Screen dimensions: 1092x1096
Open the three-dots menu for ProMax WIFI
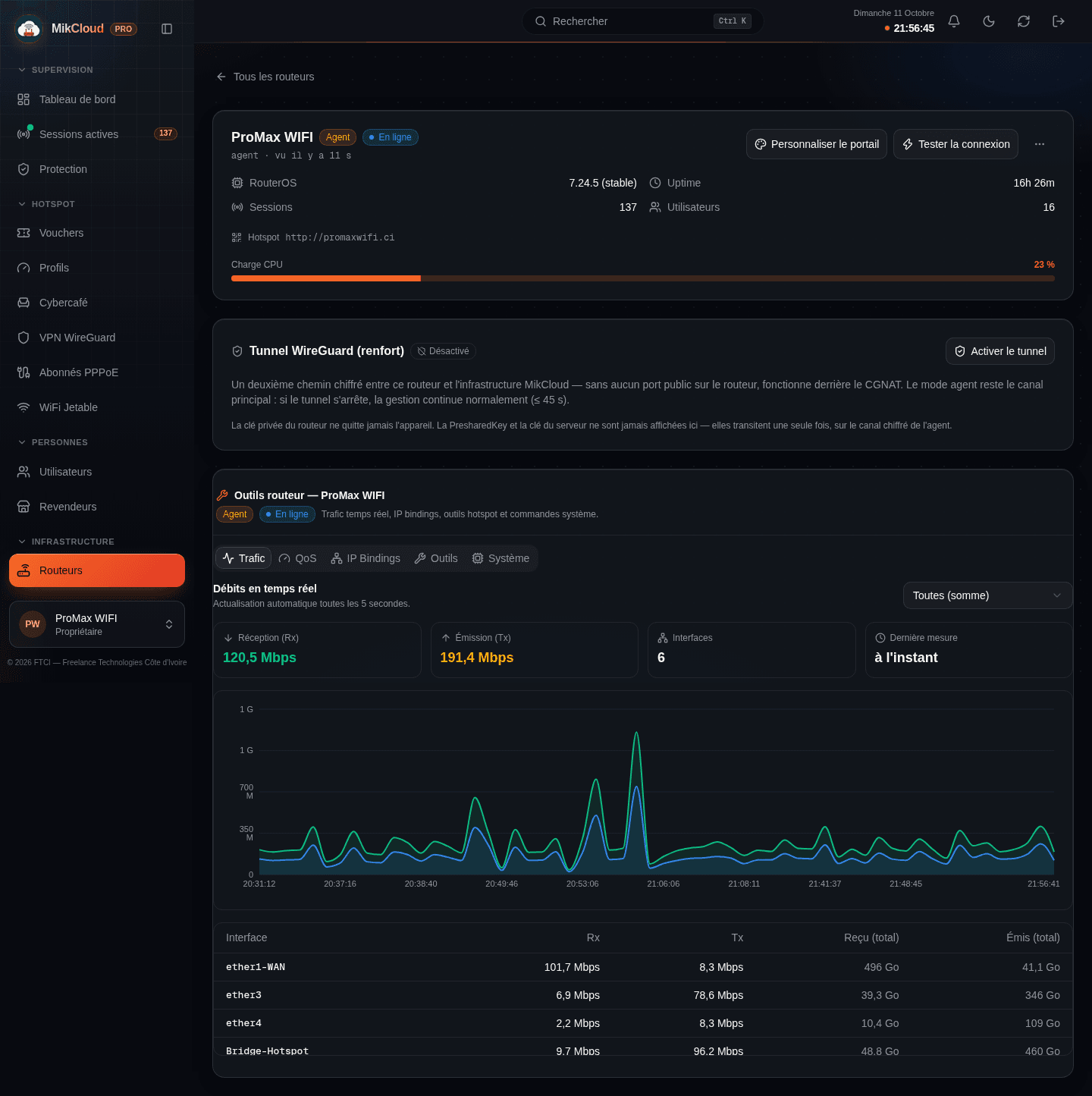click(x=1040, y=144)
